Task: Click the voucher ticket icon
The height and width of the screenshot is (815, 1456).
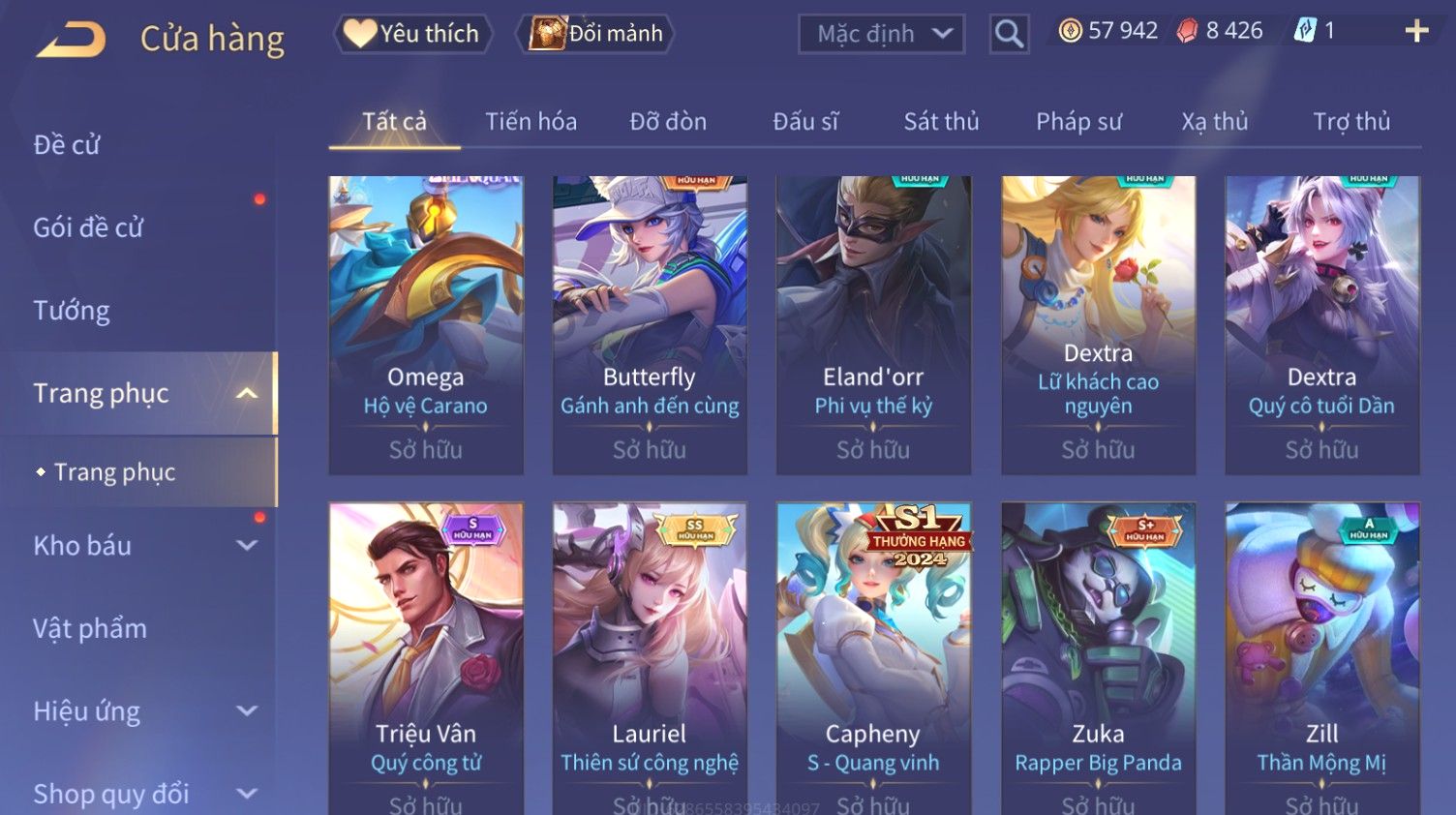Action: (1305, 31)
